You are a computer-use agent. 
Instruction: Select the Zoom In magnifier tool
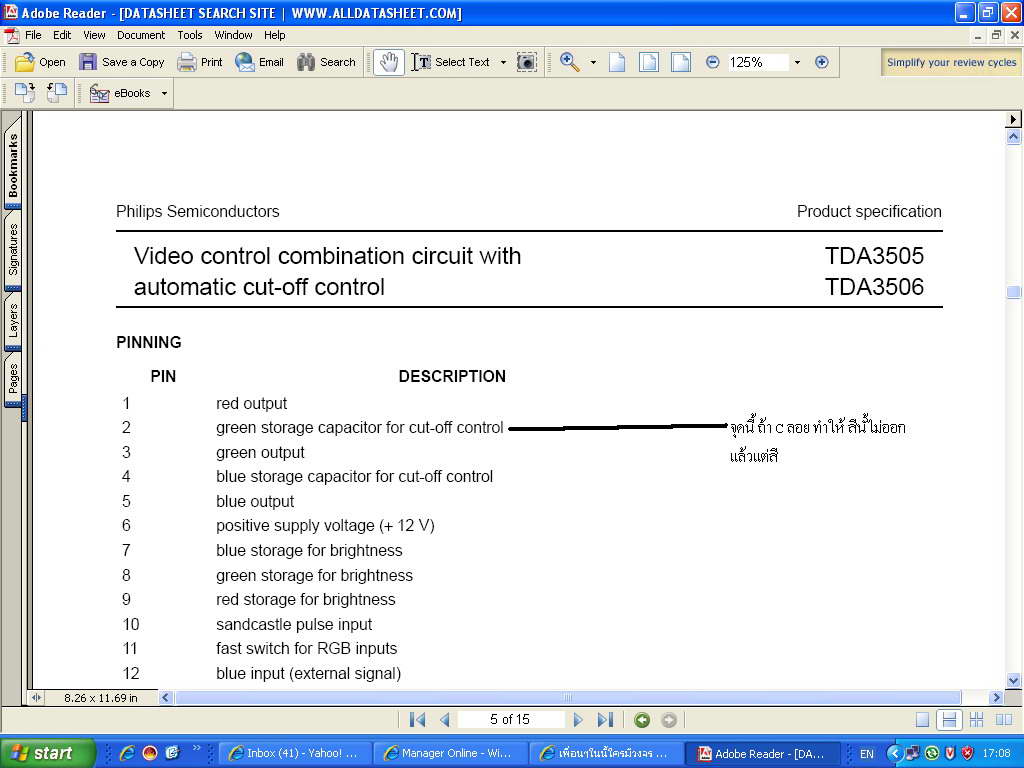click(569, 62)
